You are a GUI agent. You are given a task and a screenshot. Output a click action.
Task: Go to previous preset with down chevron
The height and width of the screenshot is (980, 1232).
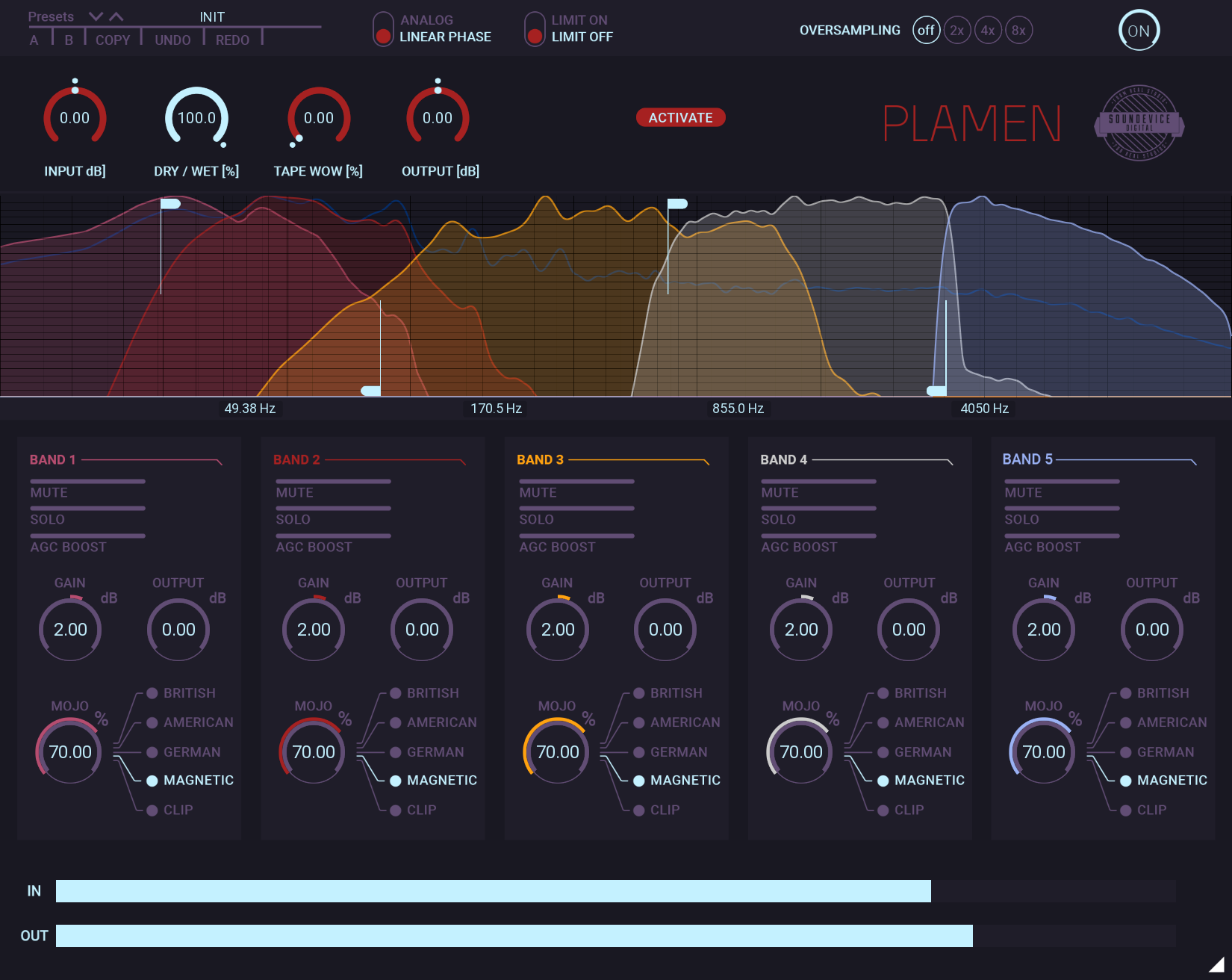point(96,16)
